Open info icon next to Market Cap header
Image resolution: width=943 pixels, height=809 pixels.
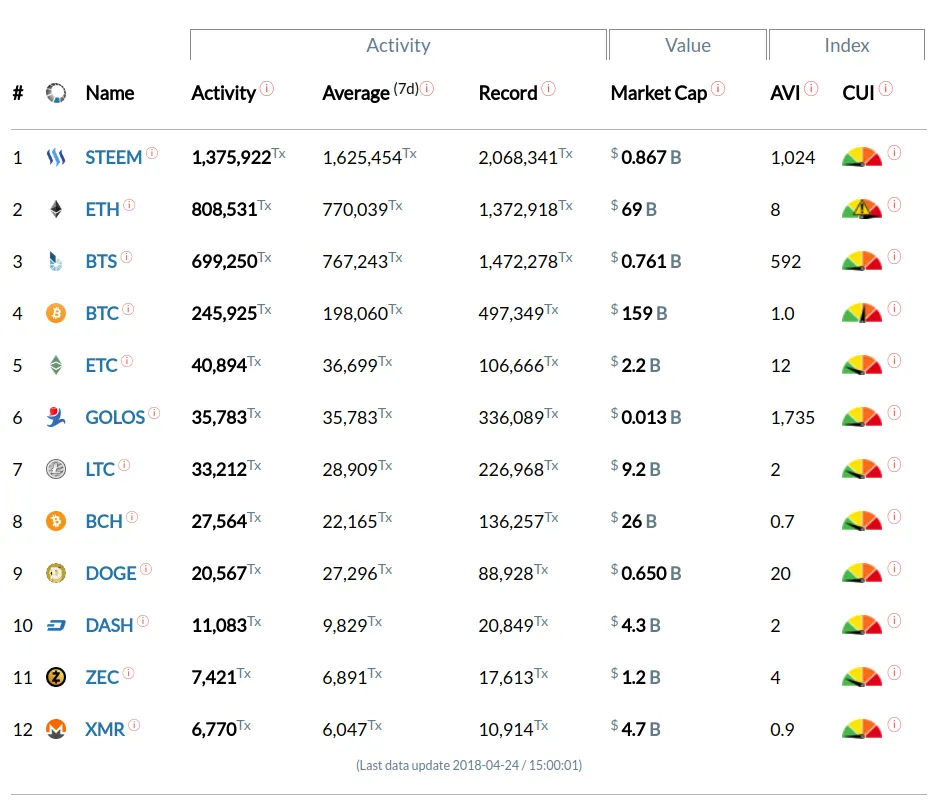pyautogui.click(x=718, y=89)
